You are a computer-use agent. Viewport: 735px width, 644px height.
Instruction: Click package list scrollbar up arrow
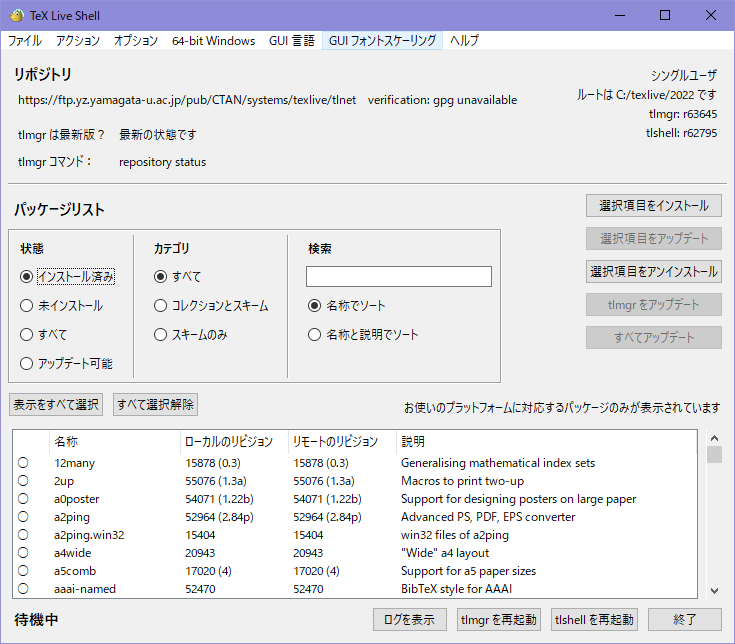[714, 438]
